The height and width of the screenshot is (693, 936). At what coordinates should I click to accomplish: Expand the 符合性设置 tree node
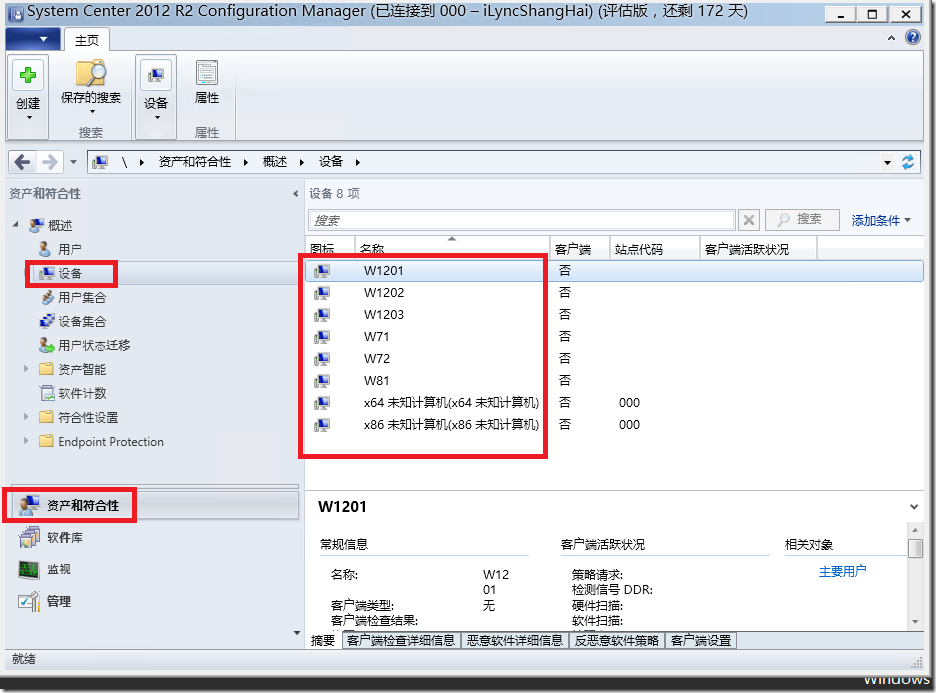(26, 417)
